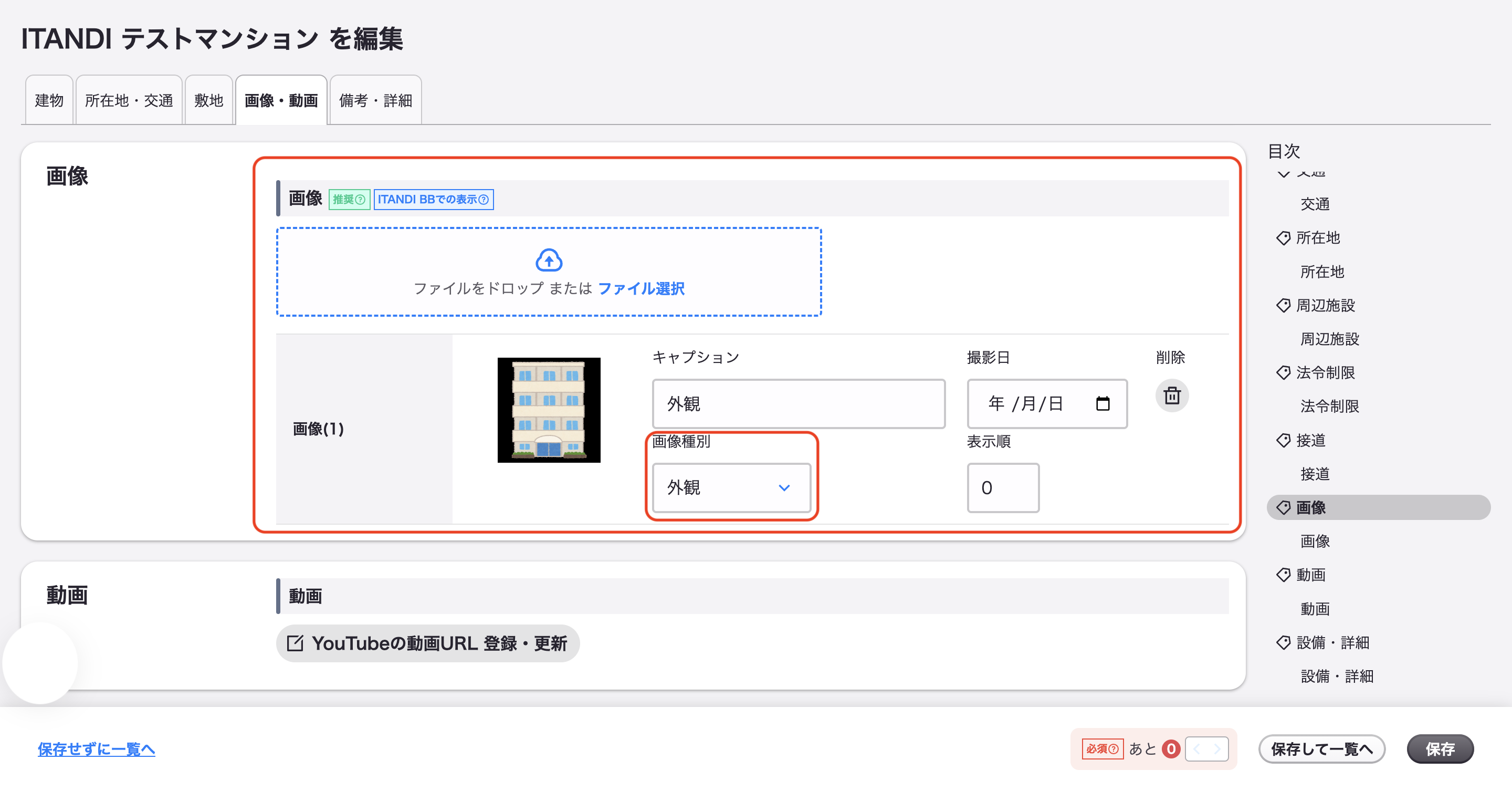This screenshot has width=1512, height=791.
Task: Click tag icon beside 所在地 in 目次
Action: pos(1283,238)
